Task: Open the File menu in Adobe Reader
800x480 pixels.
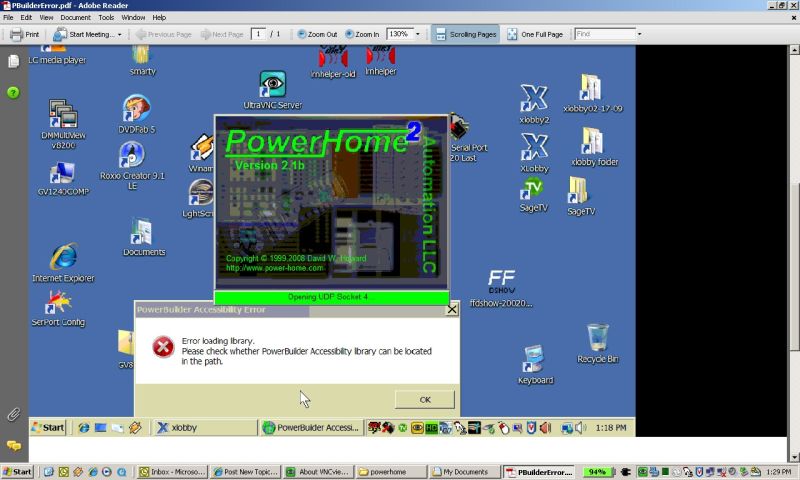Action: tap(8, 17)
